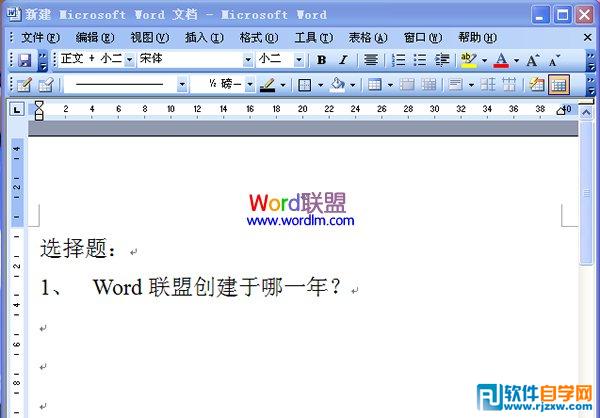Expand the Formatting toolbar options chevron

point(591,60)
